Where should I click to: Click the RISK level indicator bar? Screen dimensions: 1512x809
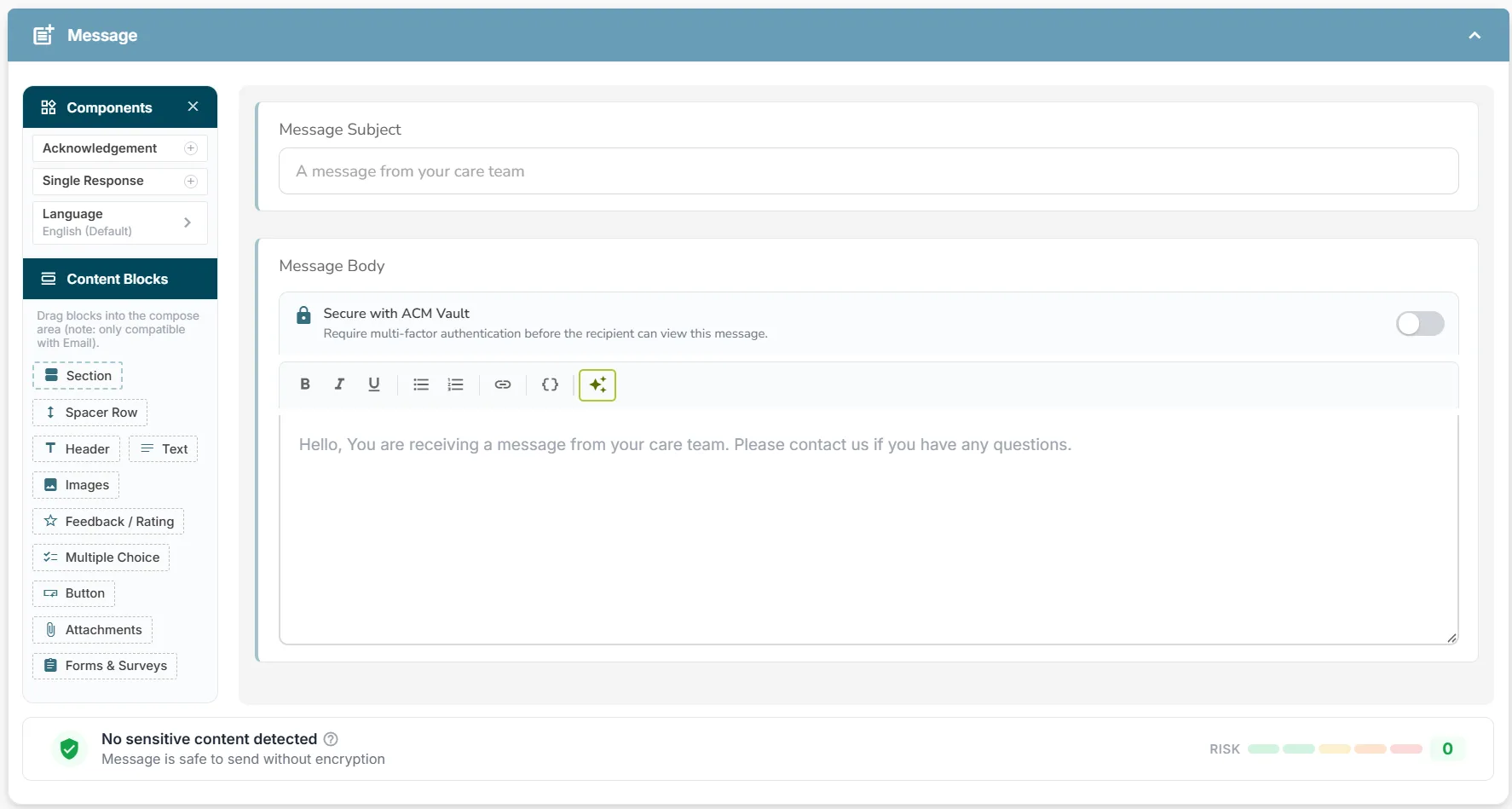(1335, 749)
